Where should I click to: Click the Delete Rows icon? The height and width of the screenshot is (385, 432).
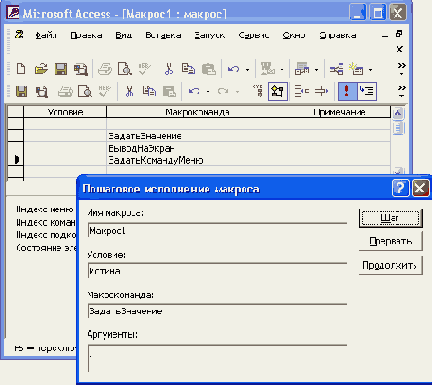click(322, 91)
